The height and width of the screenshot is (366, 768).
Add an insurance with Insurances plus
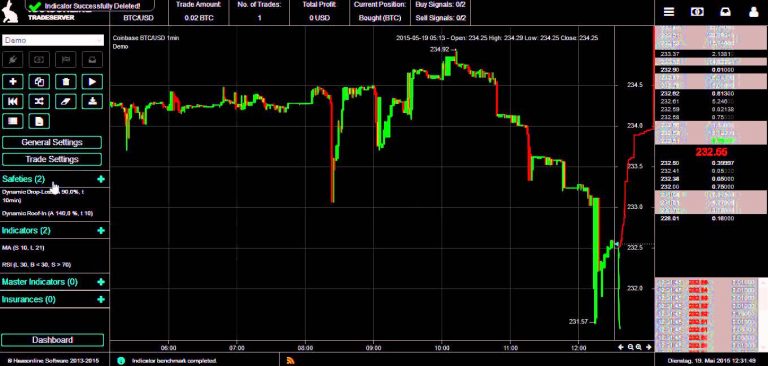point(101,299)
